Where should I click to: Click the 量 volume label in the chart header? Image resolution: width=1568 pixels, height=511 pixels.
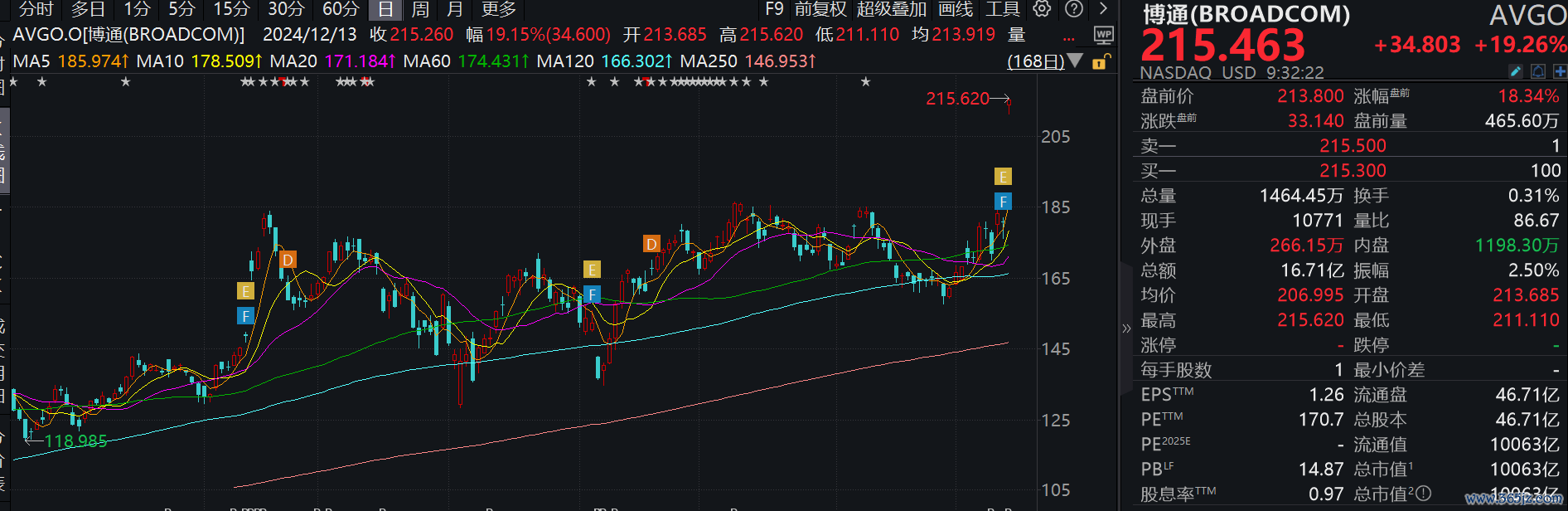[x=1017, y=35]
